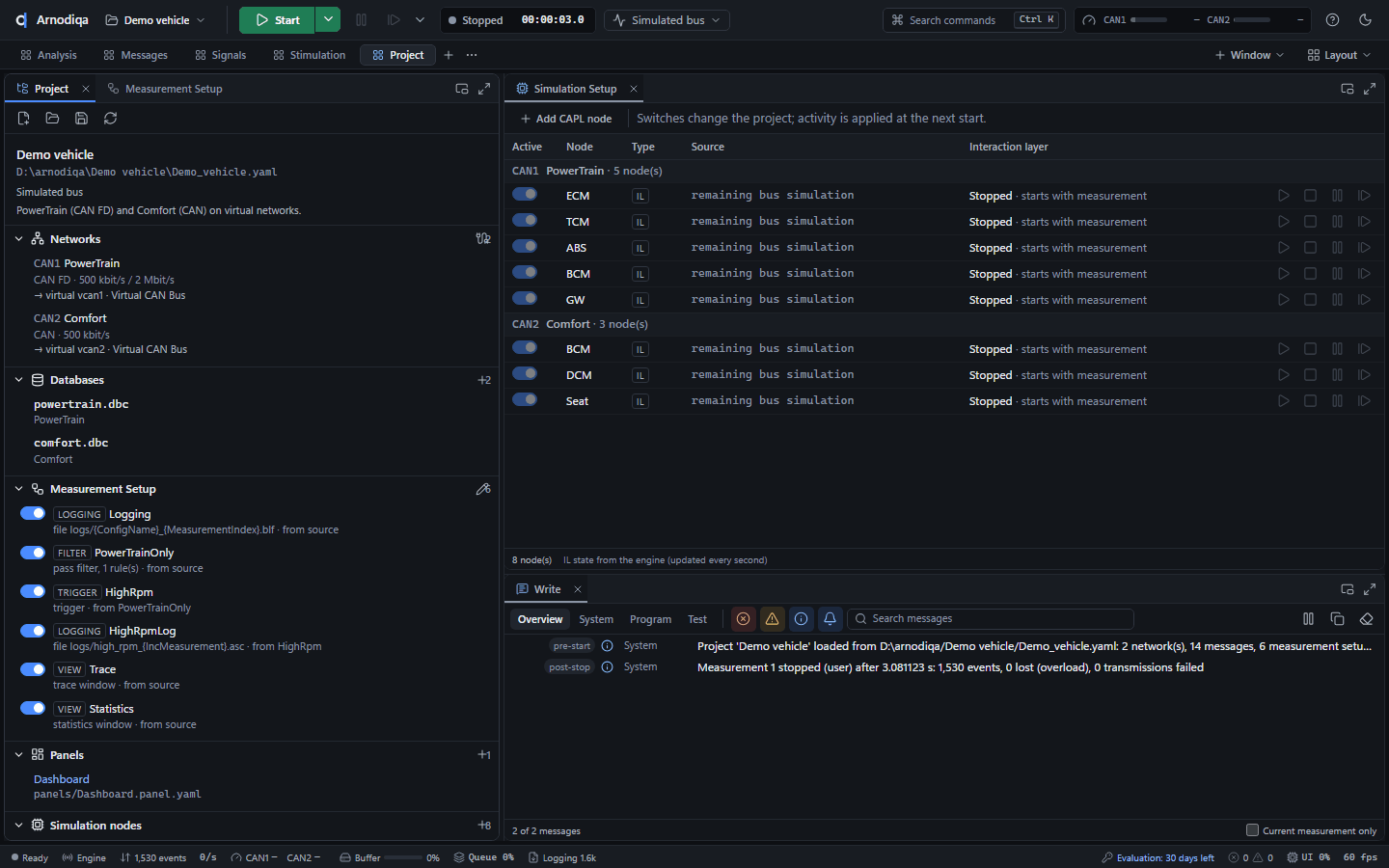Click the new project file icon
Screen dimensions: 1389x868
(24, 119)
